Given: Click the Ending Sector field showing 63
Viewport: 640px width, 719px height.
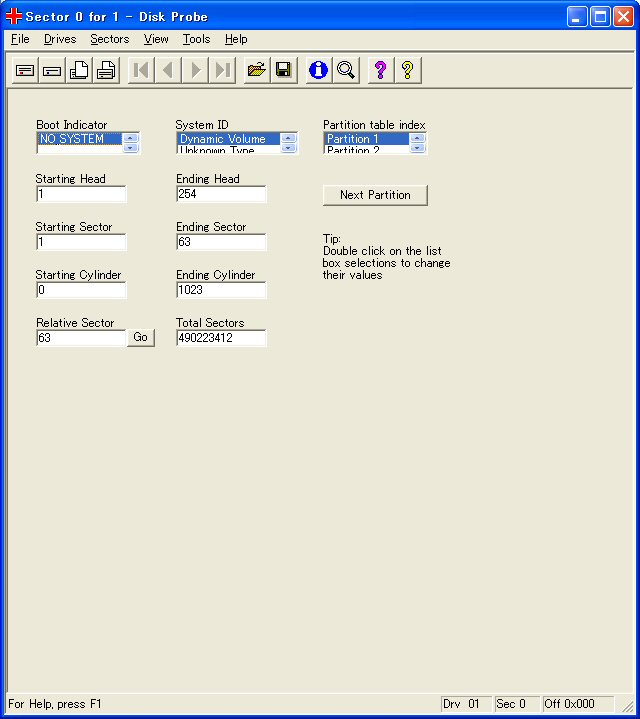Looking at the screenshot, I should pyautogui.click(x=221, y=242).
